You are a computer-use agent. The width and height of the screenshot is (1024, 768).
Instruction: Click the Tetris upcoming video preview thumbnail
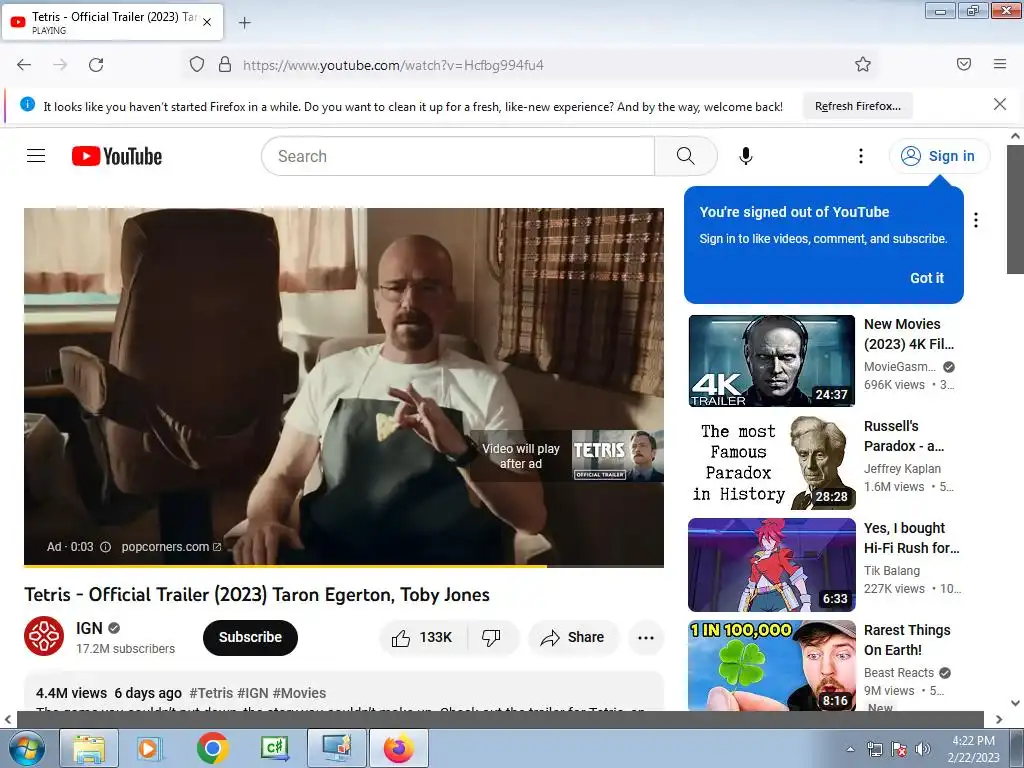tap(617, 456)
